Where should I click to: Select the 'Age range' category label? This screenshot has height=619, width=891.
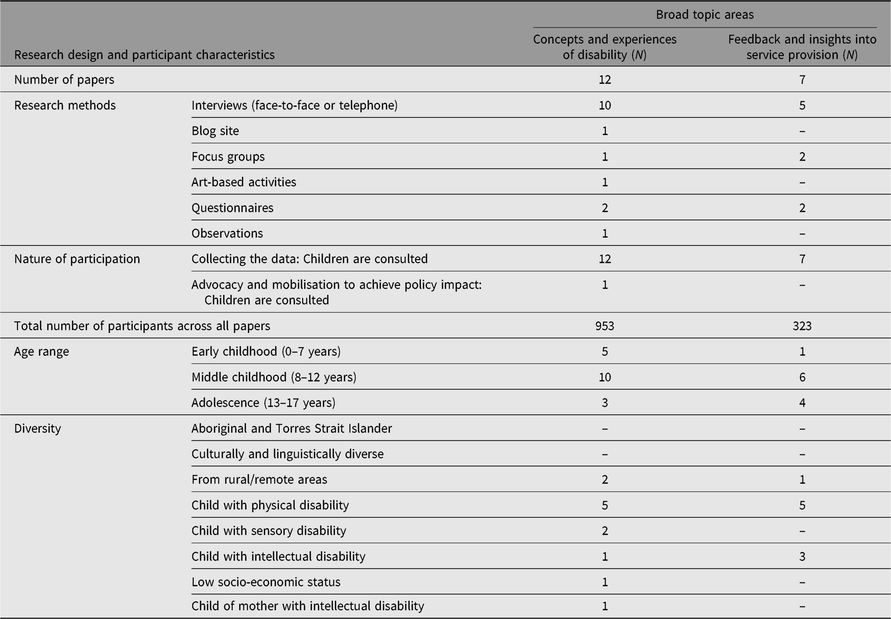42,352
